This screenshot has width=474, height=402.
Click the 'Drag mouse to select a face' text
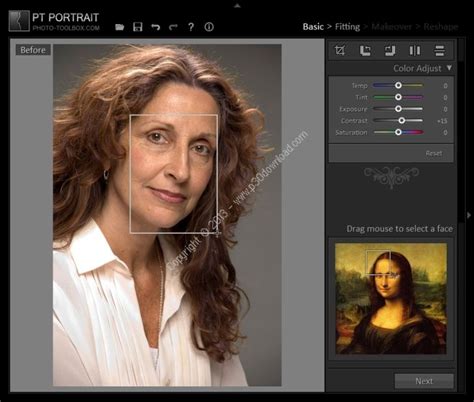click(399, 229)
